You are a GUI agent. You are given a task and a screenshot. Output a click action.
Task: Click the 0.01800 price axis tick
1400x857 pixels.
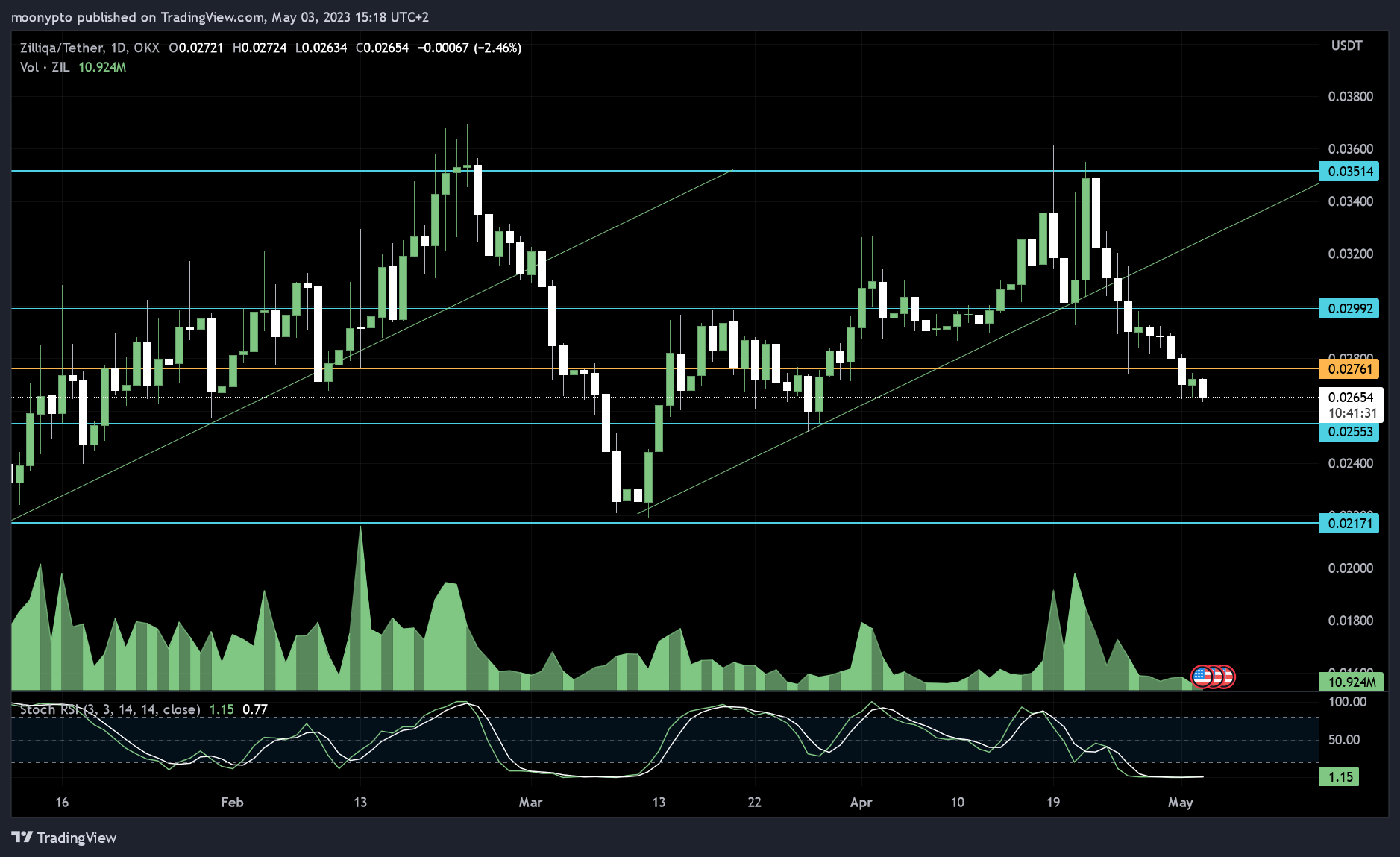pos(1350,621)
